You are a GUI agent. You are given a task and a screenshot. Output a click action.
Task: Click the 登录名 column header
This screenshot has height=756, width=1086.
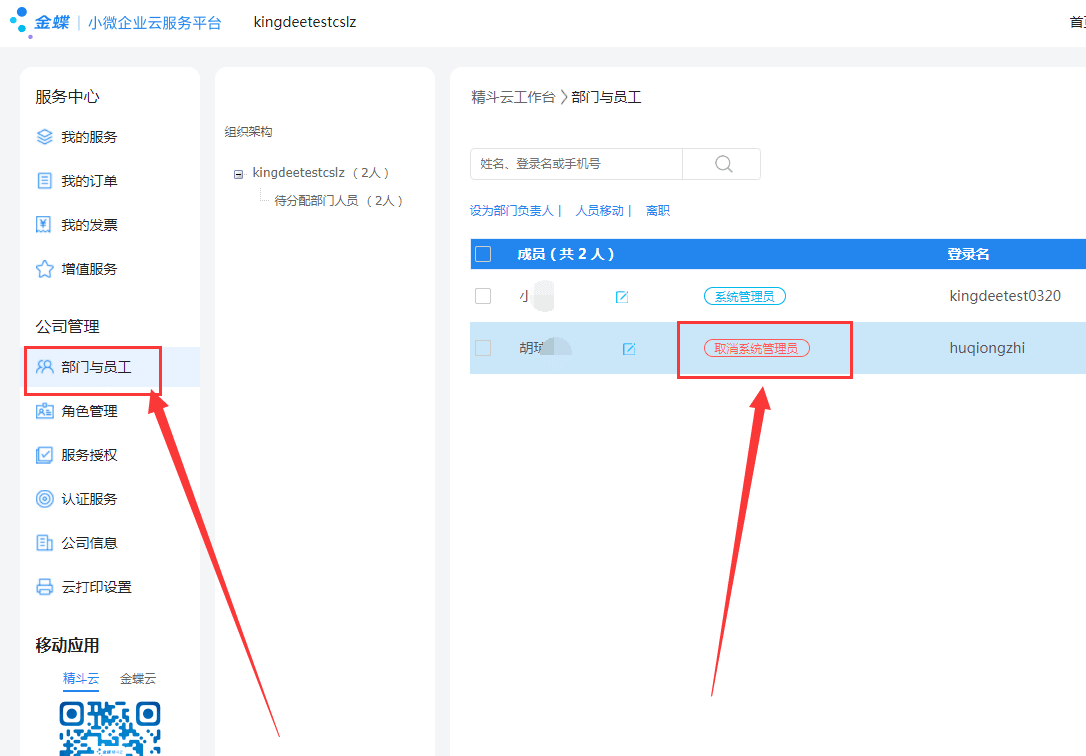coord(968,254)
